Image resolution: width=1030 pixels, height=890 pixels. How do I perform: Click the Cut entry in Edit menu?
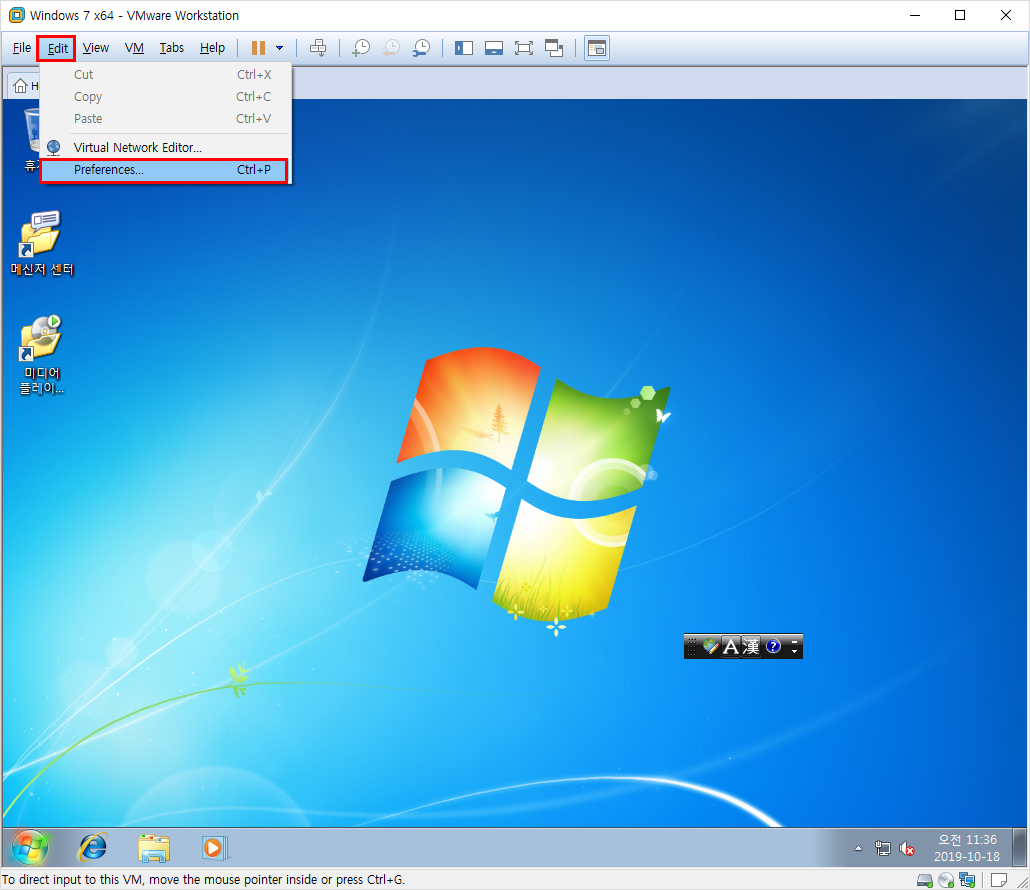pos(164,74)
